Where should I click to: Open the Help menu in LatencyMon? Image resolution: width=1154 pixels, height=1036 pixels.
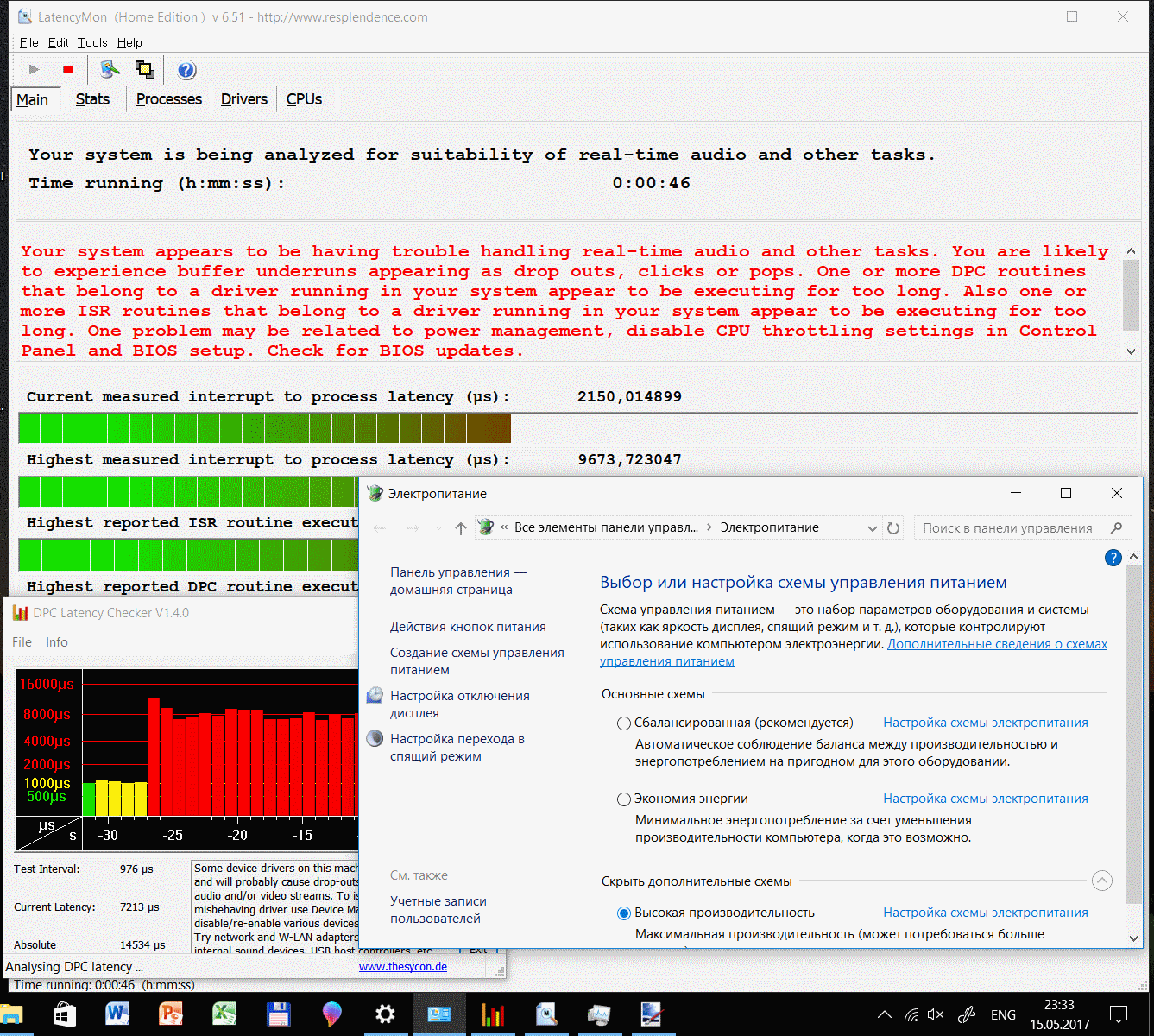tap(129, 42)
